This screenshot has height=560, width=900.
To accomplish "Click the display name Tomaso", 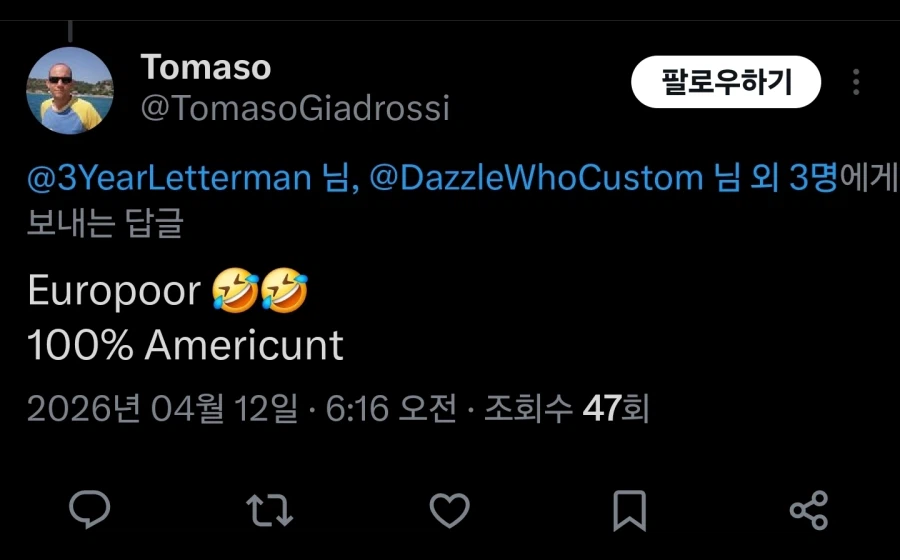I will pyautogui.click(x=206, y=67).
